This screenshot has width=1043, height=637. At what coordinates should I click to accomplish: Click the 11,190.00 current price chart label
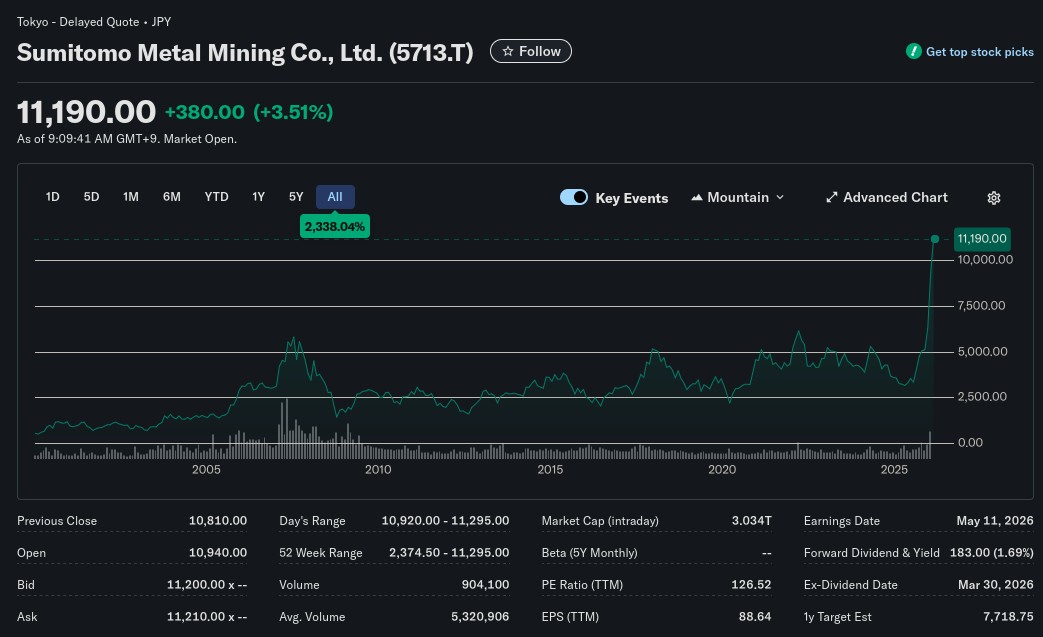982,239
